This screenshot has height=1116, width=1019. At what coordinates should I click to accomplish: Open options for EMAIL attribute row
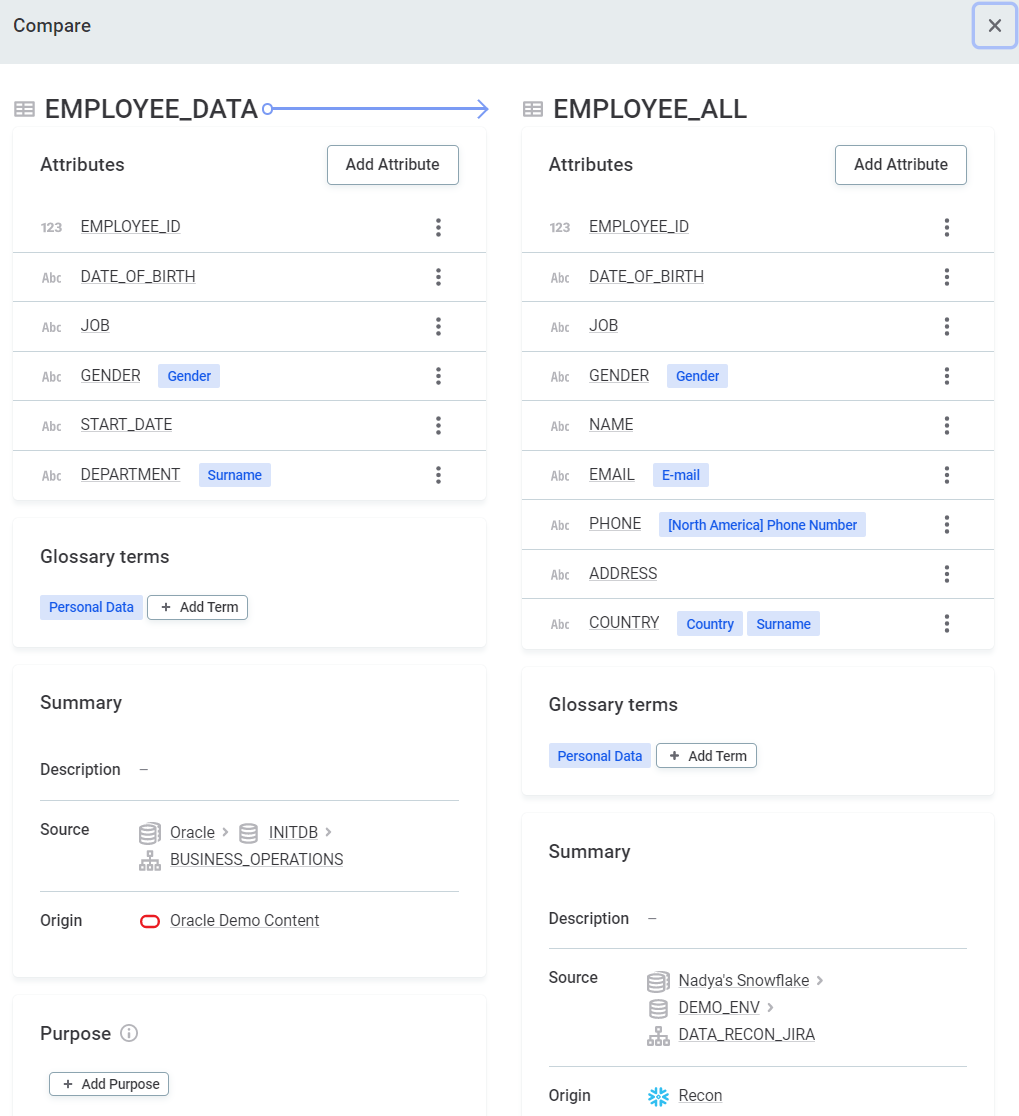click(x=946, y=475)
